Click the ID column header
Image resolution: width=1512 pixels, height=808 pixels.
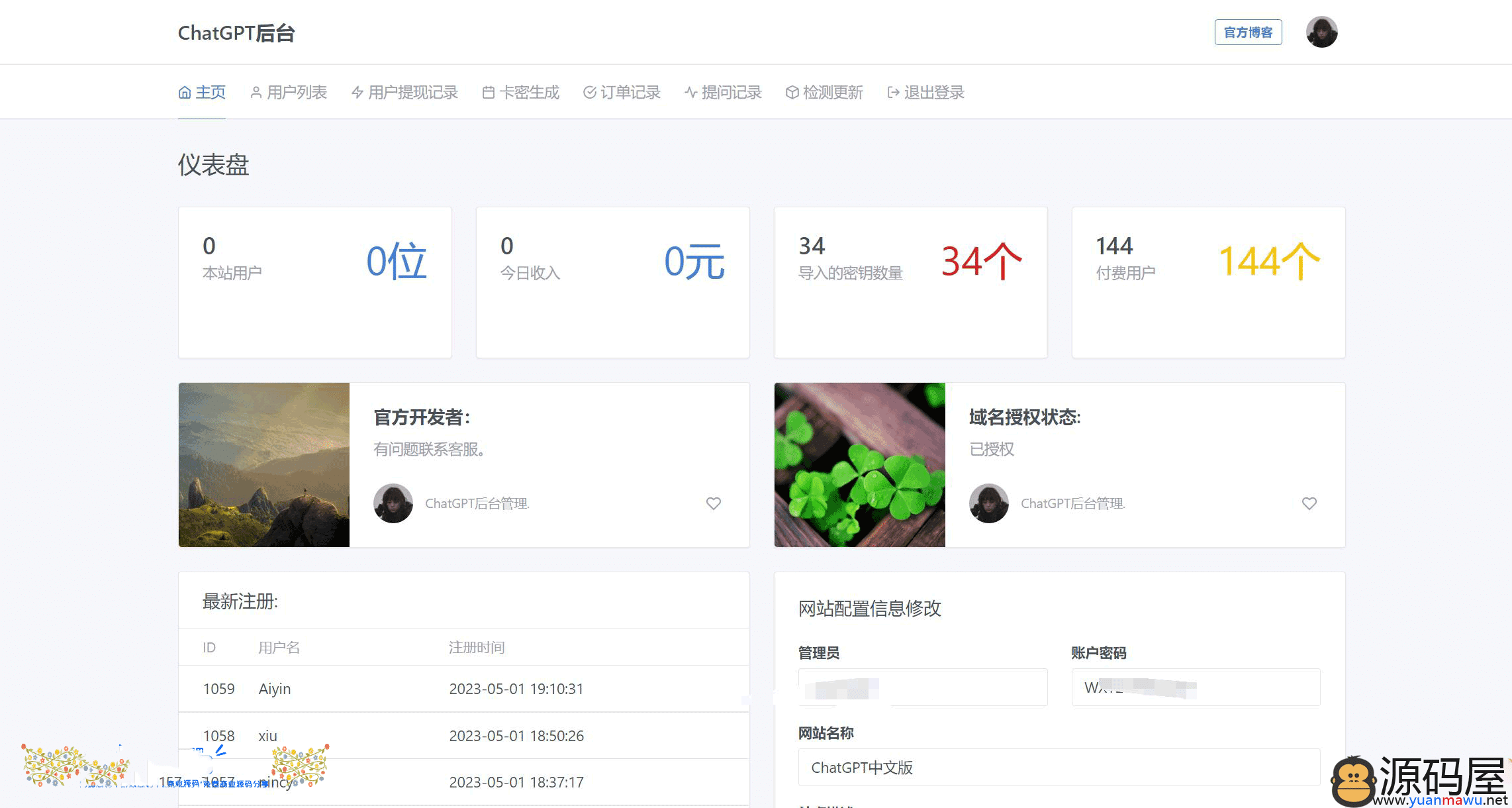209,648
